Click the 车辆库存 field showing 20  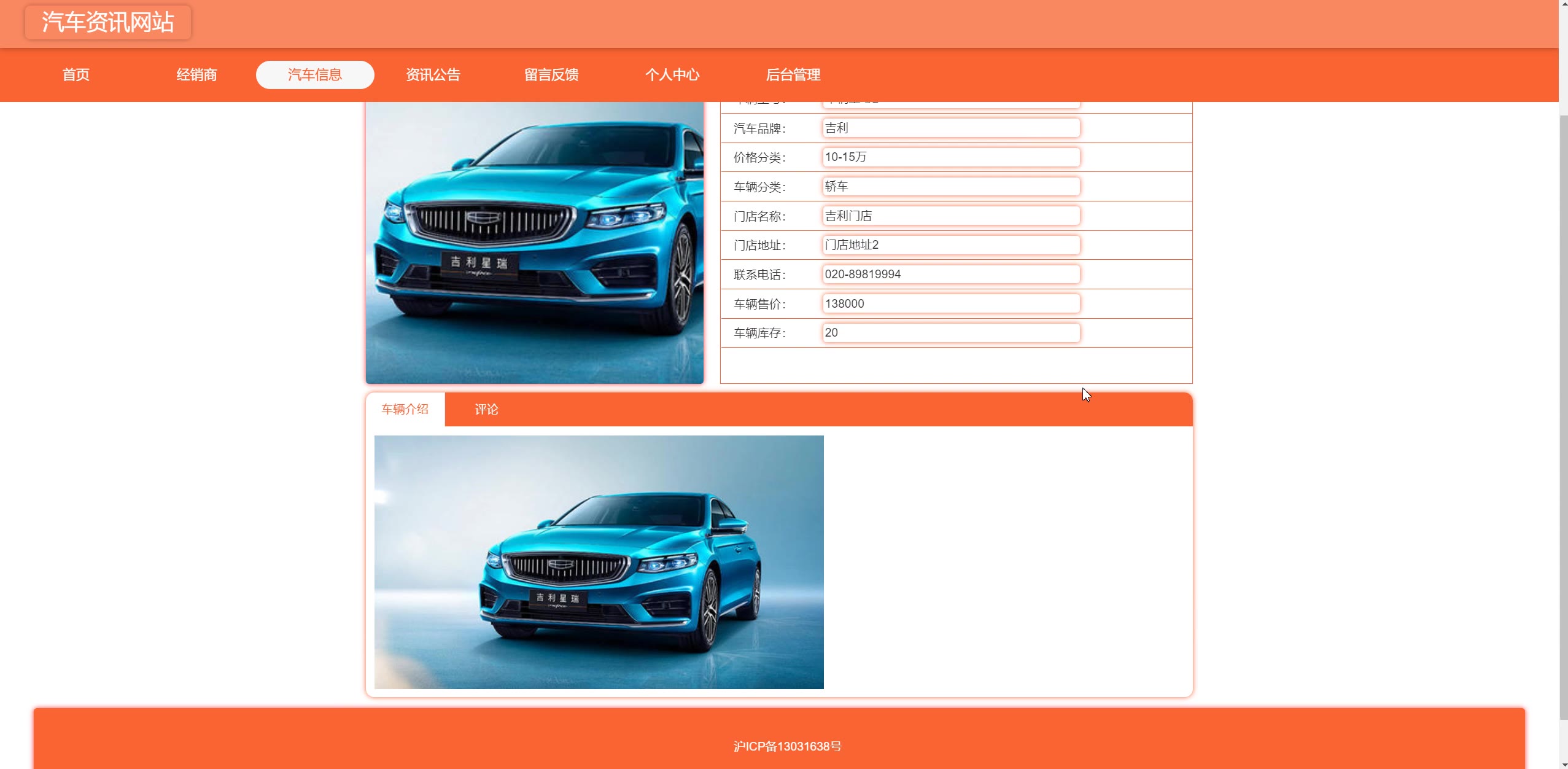[950, 333]
